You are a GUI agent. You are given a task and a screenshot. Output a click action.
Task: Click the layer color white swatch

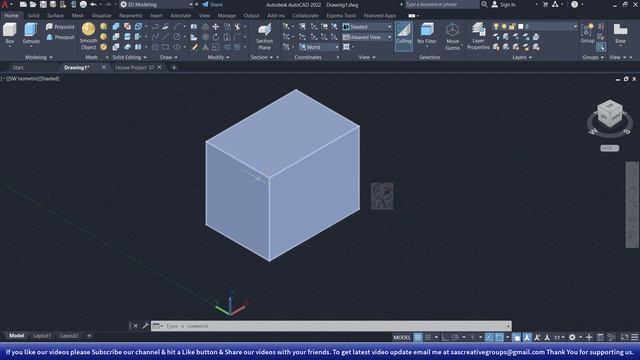(x=520, y=27)
